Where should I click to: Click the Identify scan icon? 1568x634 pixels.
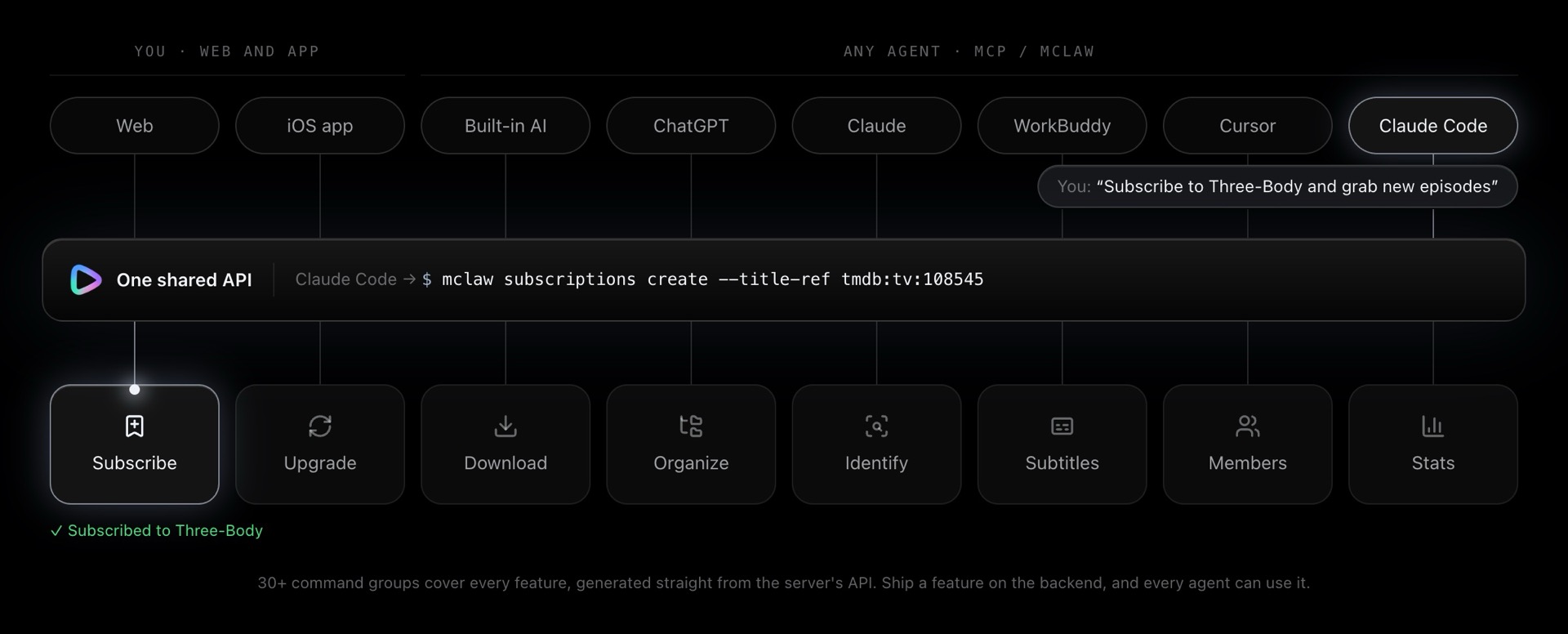click(x=876, y=426)
